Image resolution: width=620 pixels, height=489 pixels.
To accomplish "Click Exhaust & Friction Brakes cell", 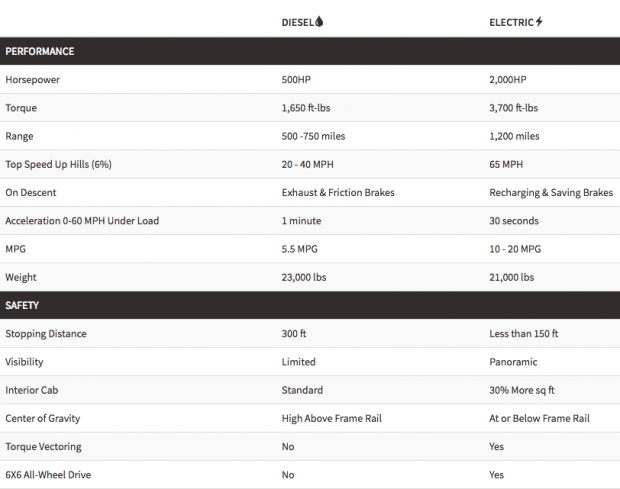I will [x=338, y=193].
